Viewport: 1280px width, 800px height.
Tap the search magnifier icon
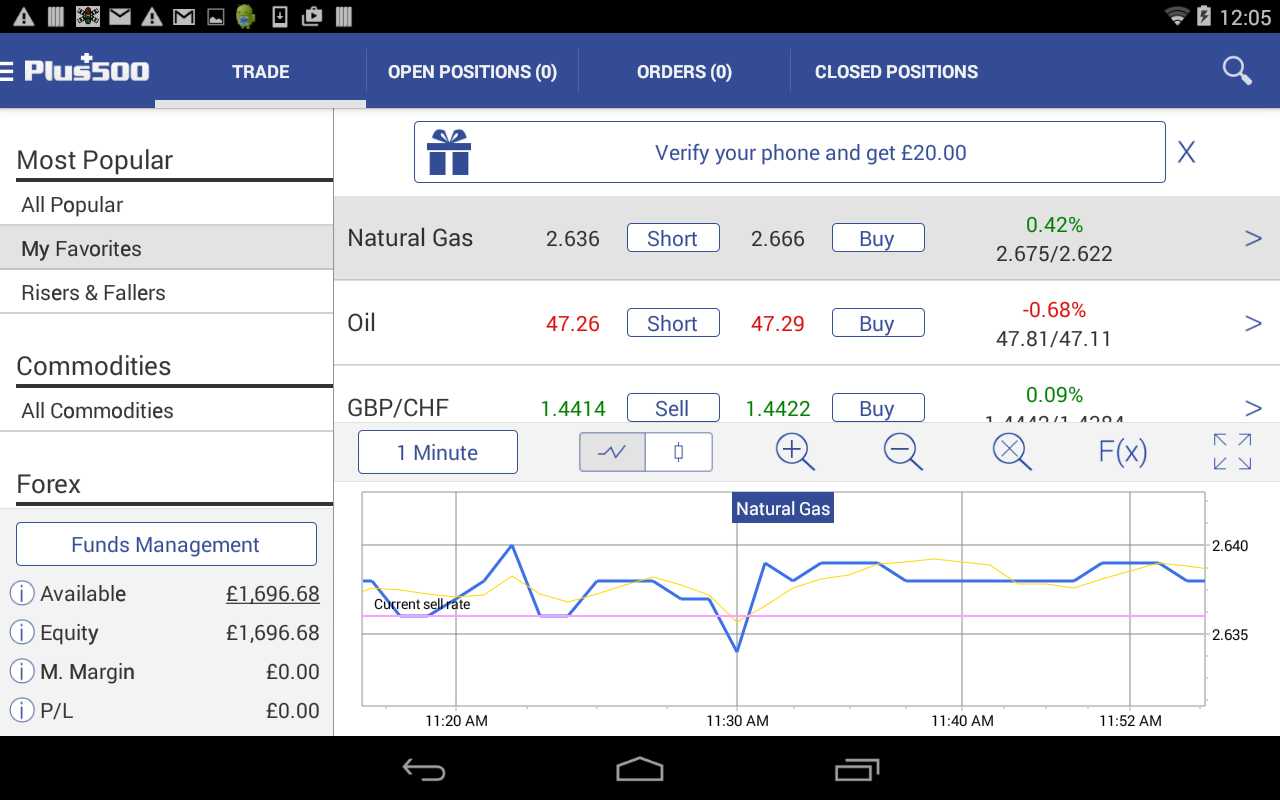(1237, 71)
